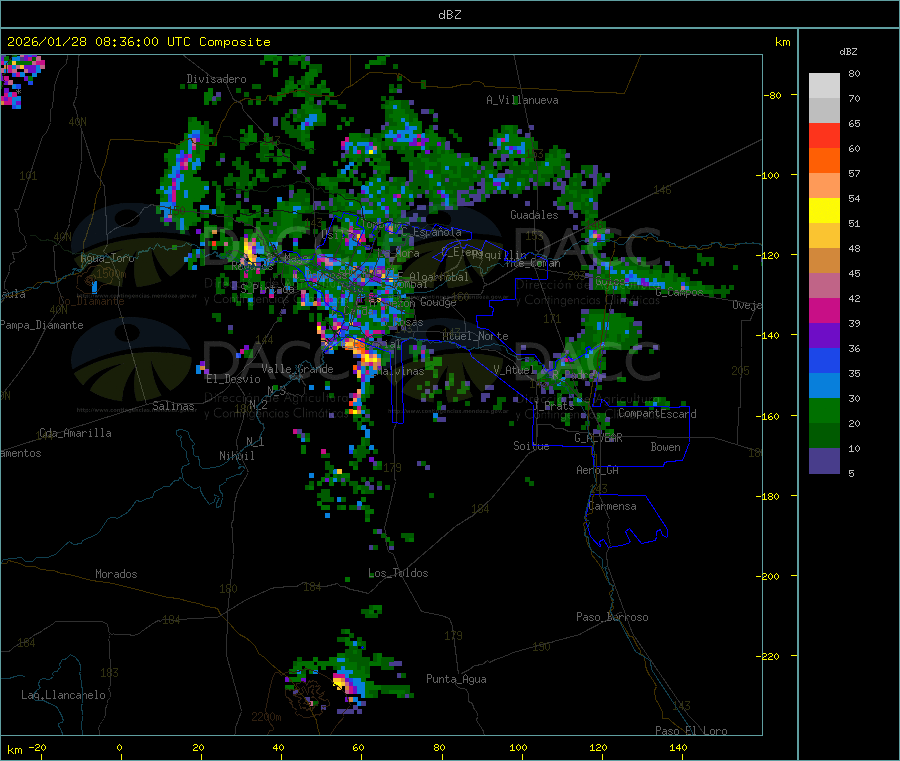
Task: Select the 39 dBZ magenta color band
Action: (824, 310)
